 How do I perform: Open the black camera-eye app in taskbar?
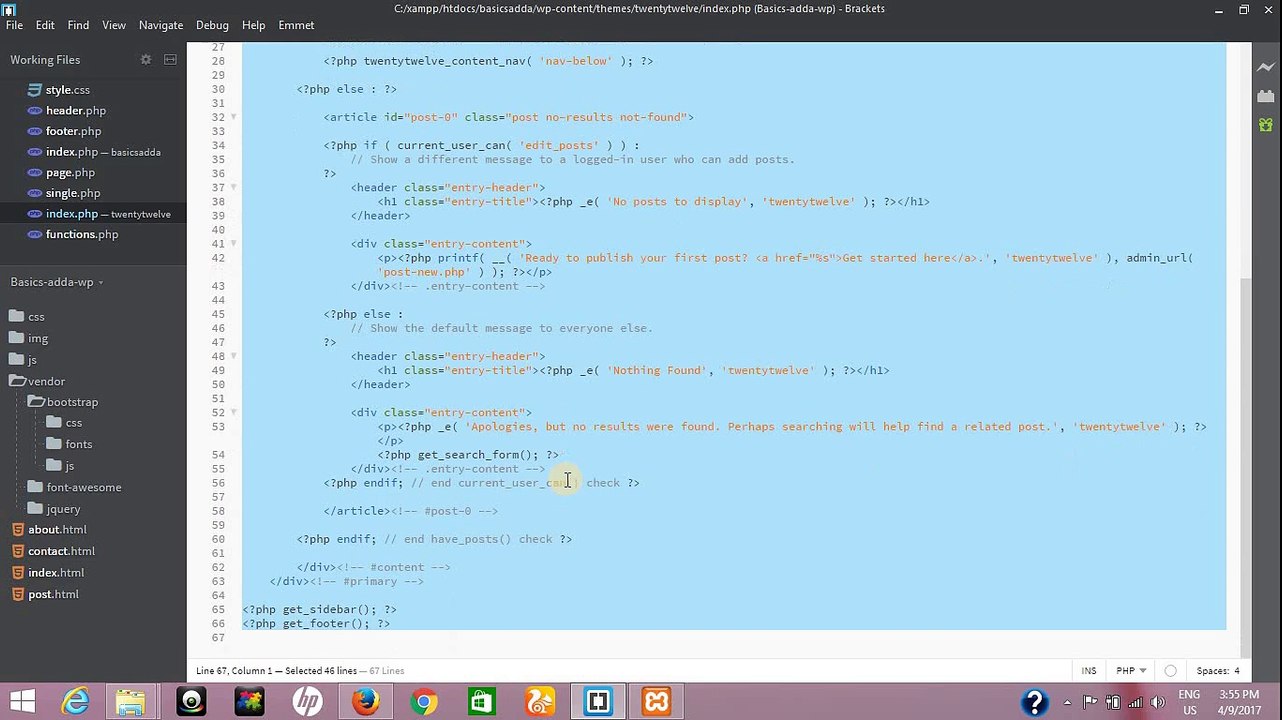coord(191,702)
